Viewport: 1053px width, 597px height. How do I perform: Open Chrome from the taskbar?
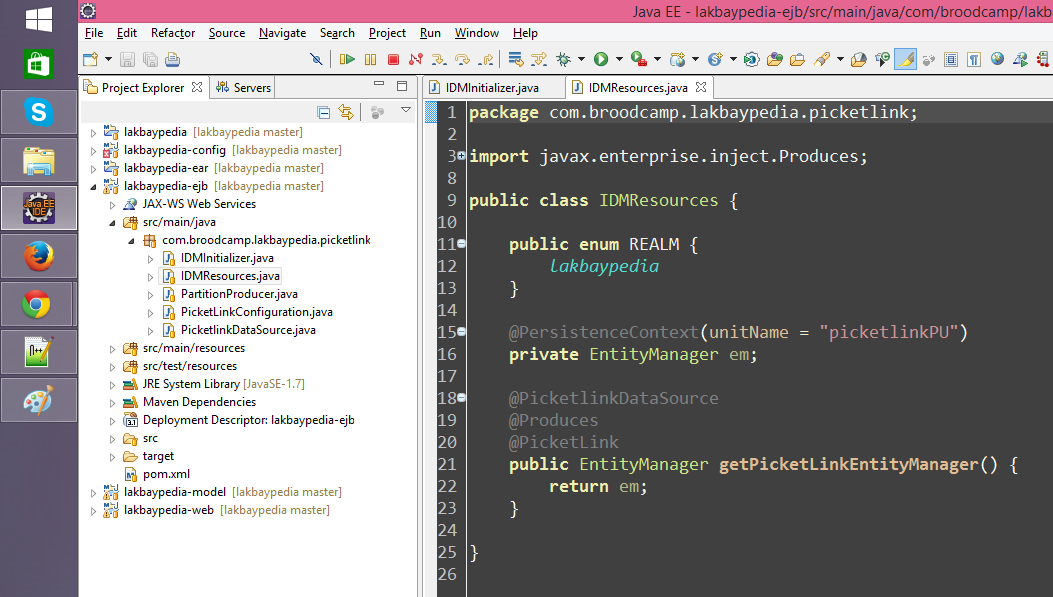[x=38, y=304]
